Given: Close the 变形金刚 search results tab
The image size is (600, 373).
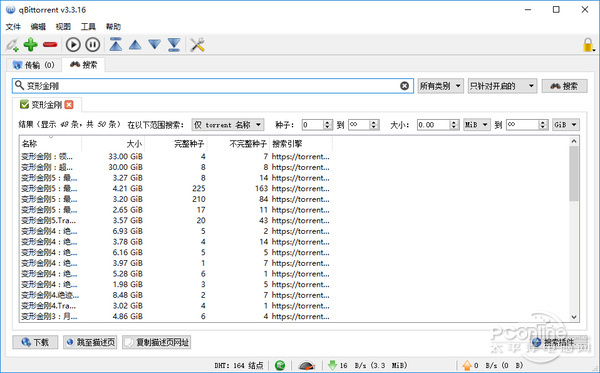Looking at the screenshot, I should tap(69, 104).
